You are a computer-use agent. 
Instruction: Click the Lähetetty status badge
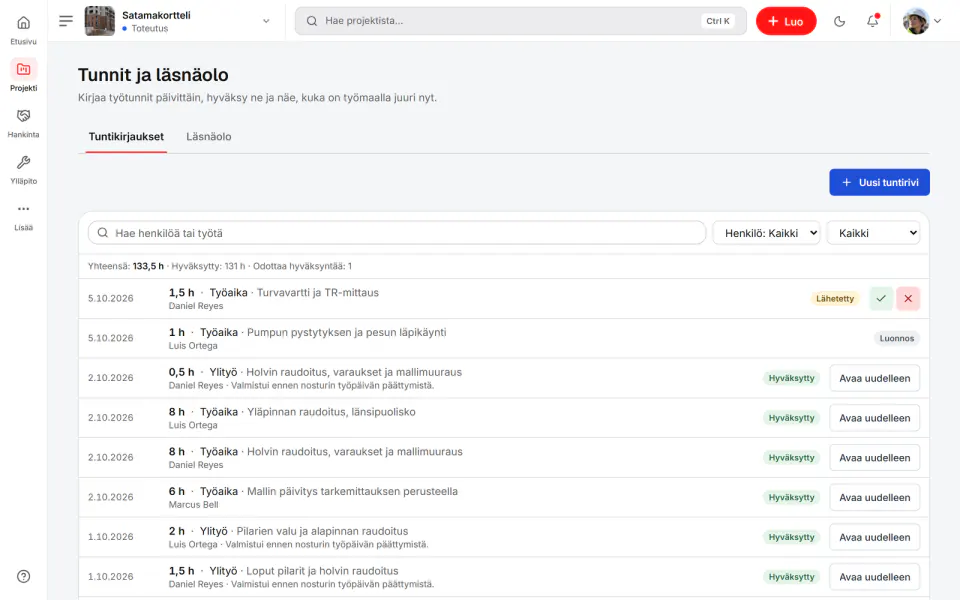(x=834, y=299)
